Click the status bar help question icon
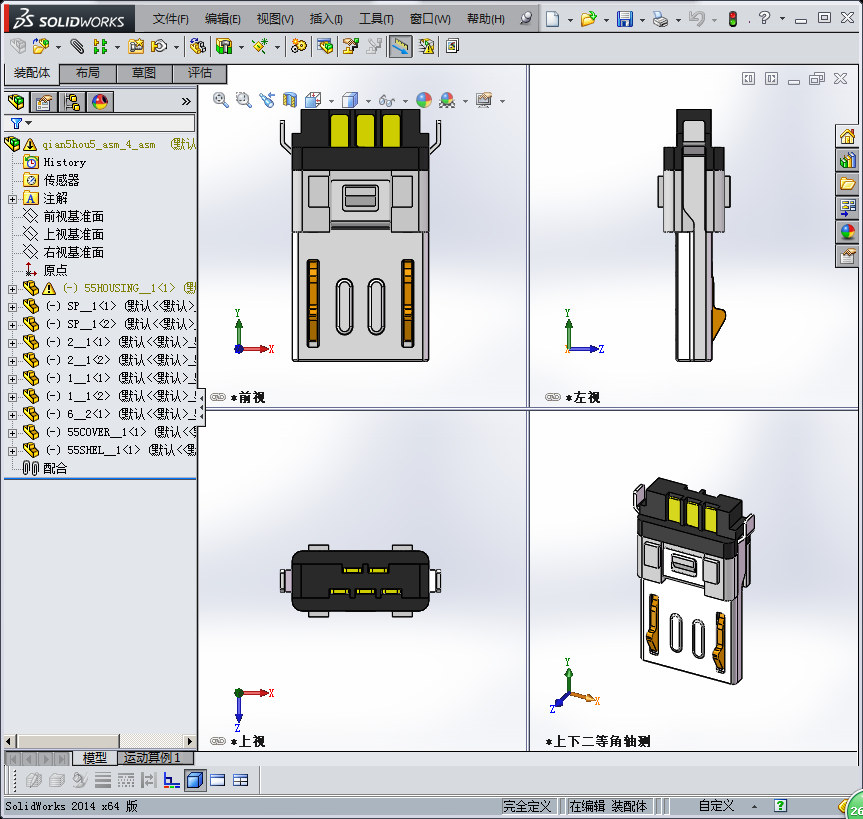The image size is (863, 819). (x=780, y=806)
